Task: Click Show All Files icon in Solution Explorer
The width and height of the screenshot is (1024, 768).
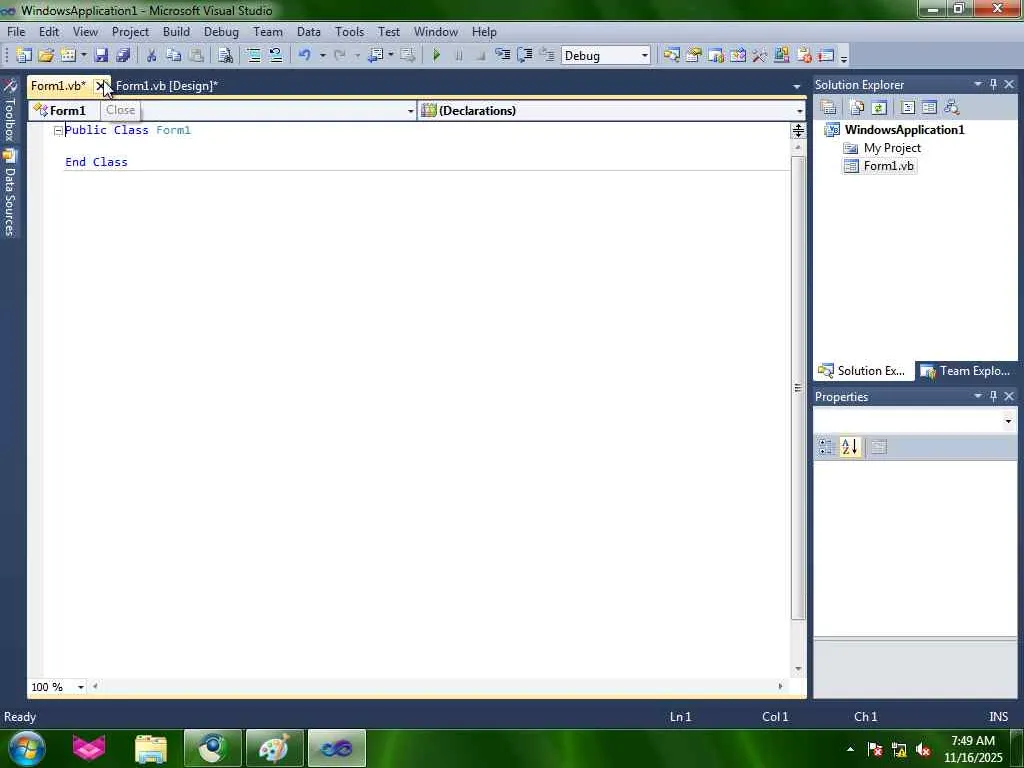Action: [x=857, y=108]
